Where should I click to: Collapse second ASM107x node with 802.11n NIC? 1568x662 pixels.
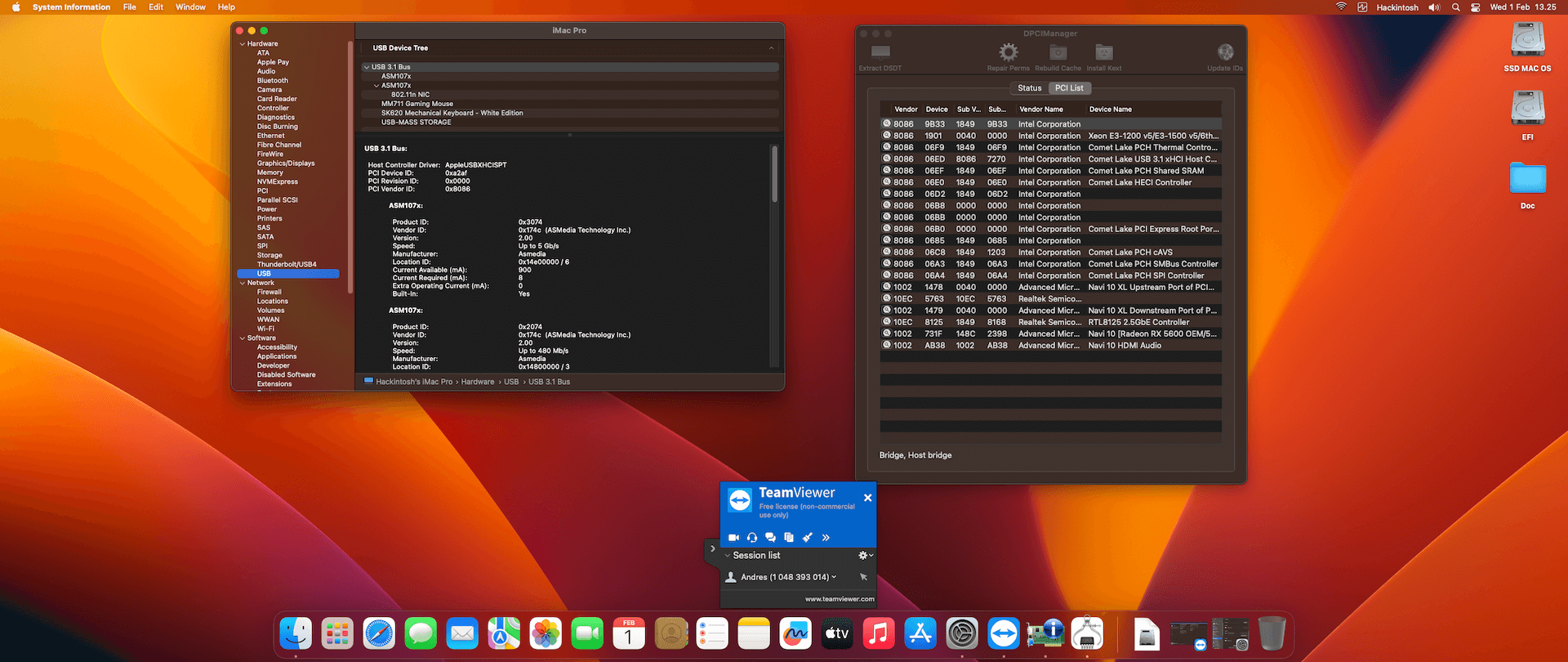coord(376,86)
